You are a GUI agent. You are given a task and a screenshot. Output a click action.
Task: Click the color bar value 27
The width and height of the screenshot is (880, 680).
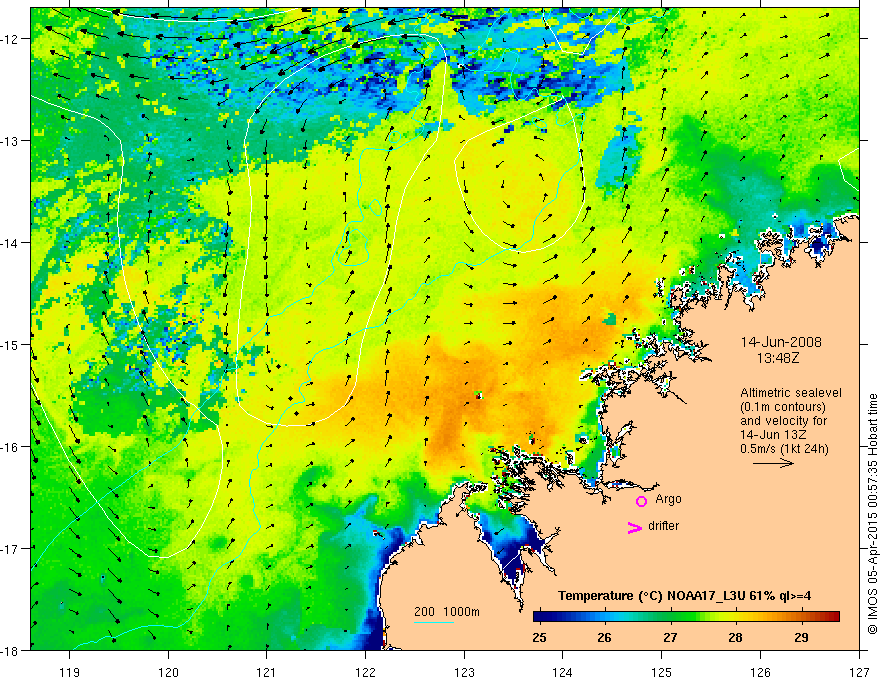click(x=670, y=637)
